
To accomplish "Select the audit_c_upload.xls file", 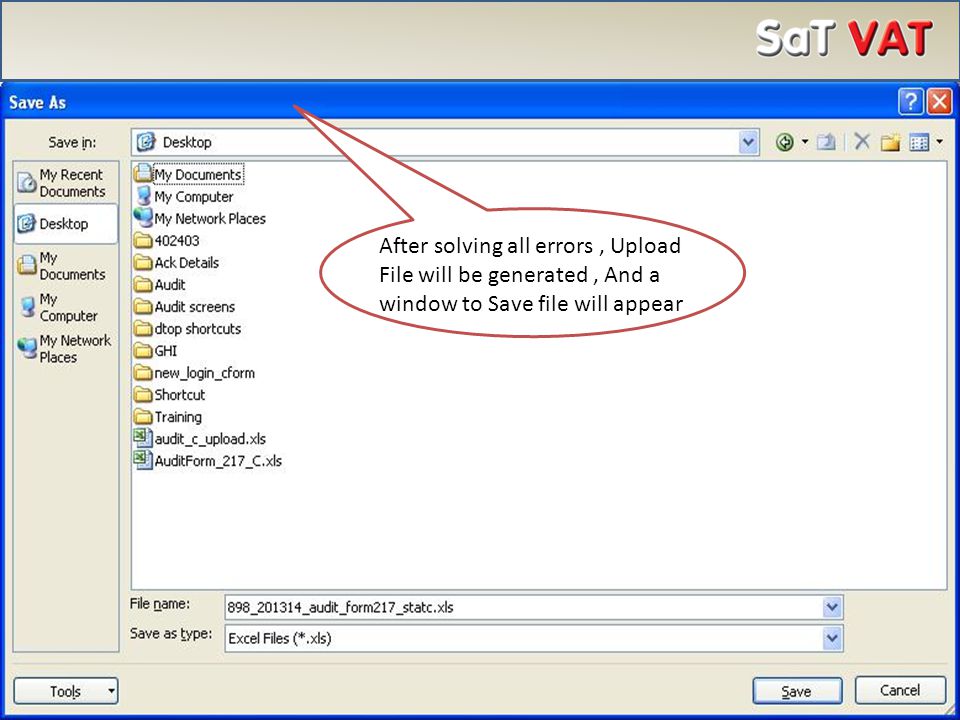I will click(x=200, y=438).
